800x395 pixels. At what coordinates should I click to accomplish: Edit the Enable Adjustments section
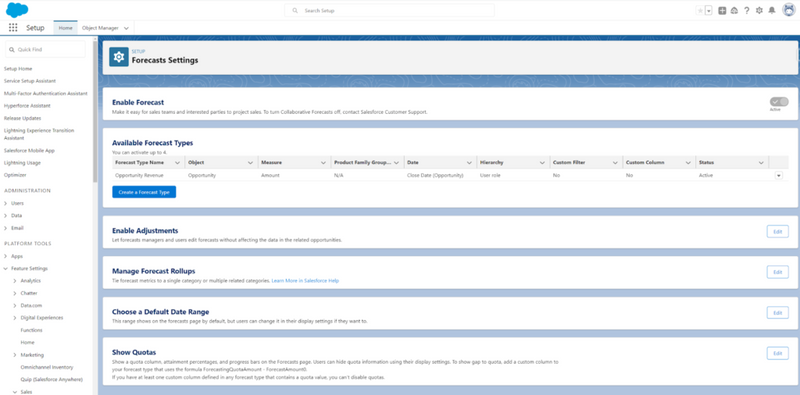[778, 232]
